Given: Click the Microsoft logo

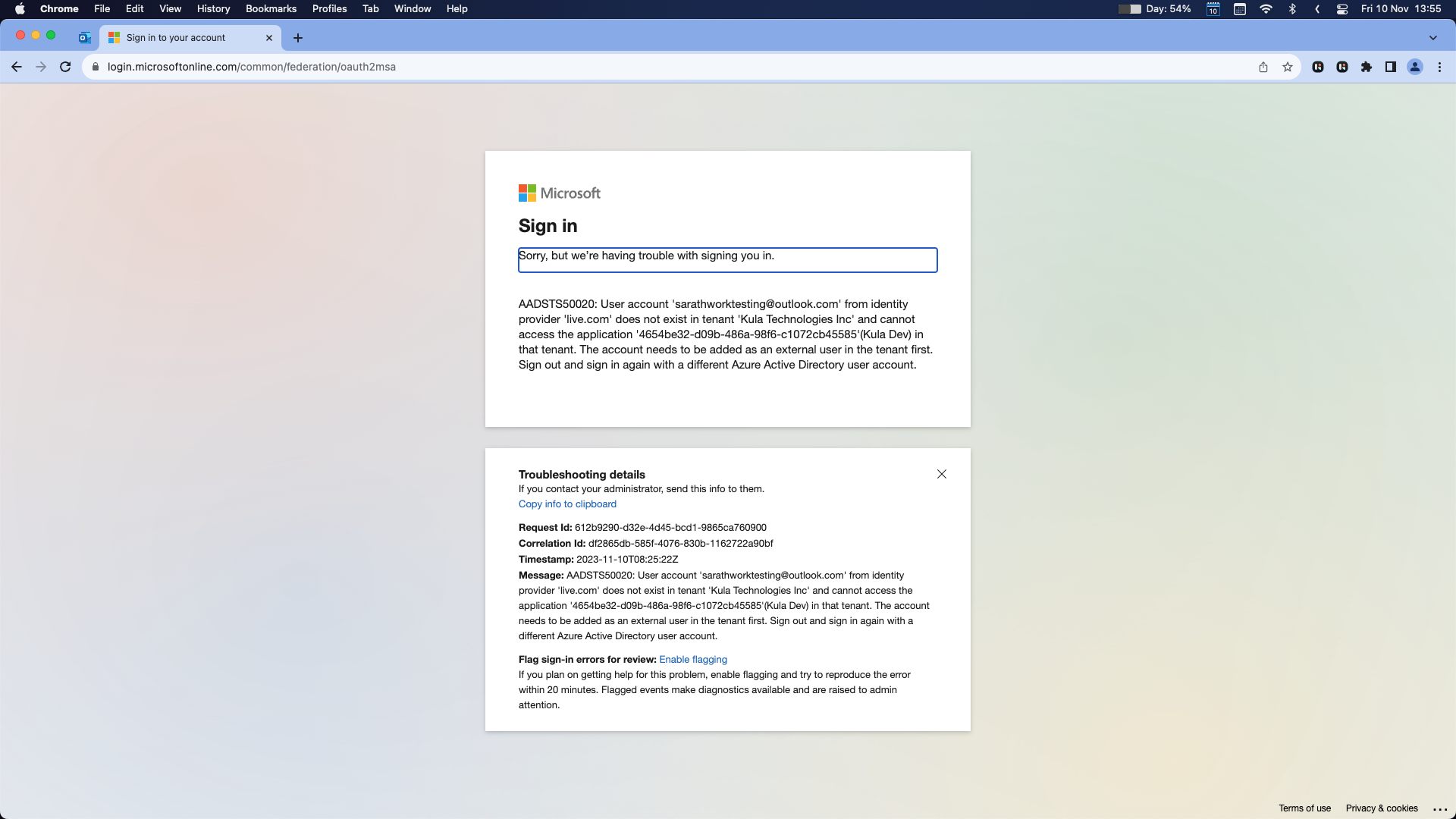Looking at the screenshot, I should click(x=560, y=193).
